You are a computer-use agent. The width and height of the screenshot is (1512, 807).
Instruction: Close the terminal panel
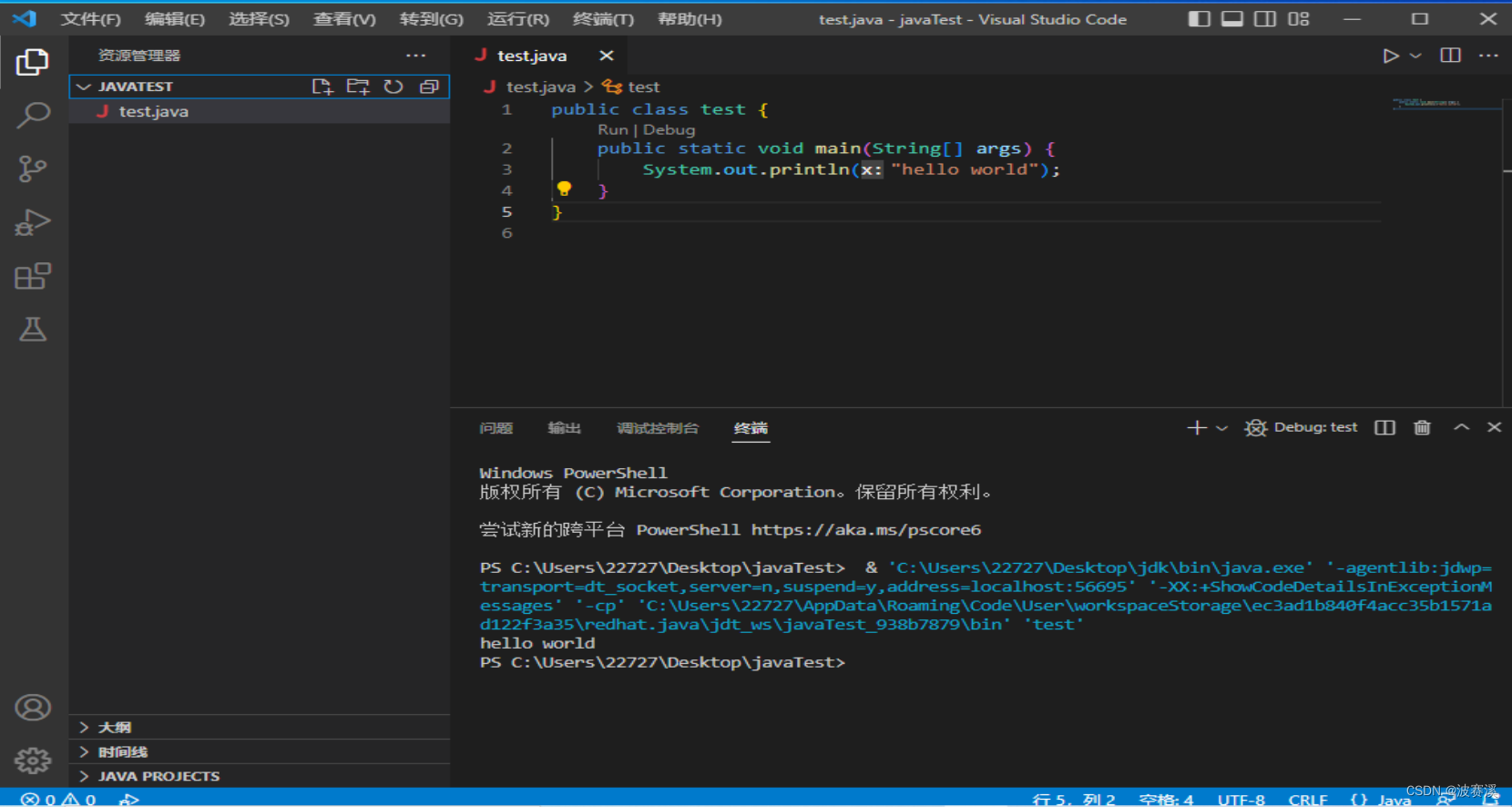tap(1494, 427)
